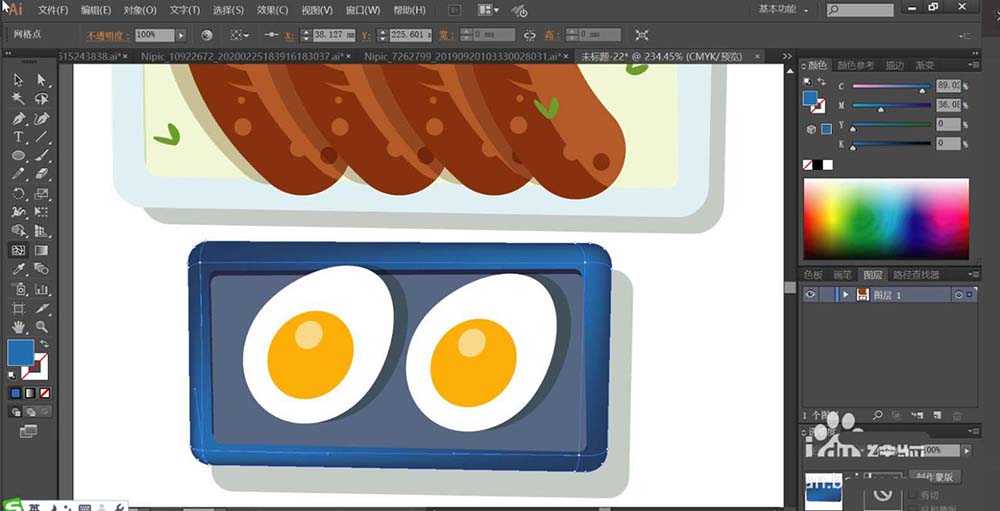Expand 图层 1 with its disclosure triangle

click(x=846, y=295)
